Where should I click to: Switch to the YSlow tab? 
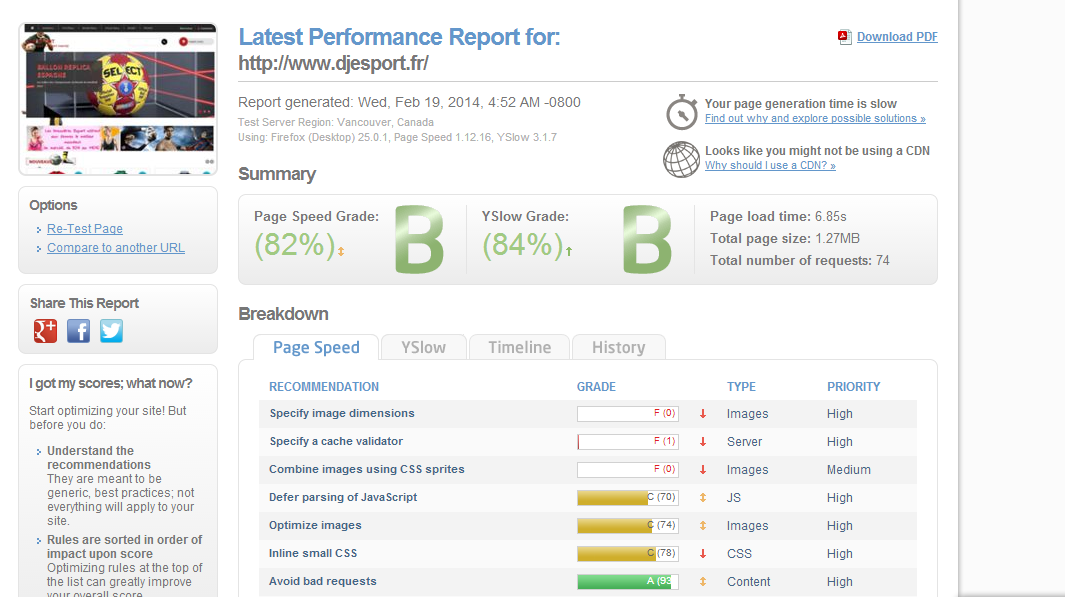point(423,347)
